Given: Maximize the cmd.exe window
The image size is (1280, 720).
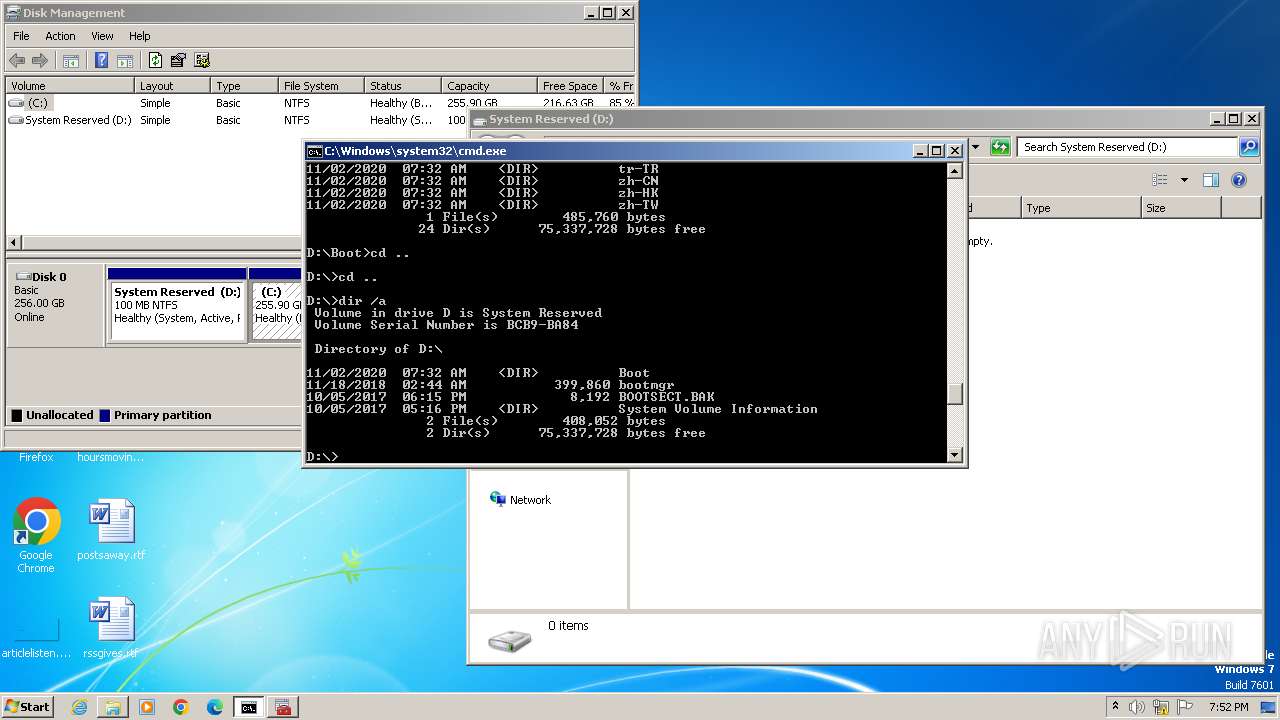Looking at the screenshot, I should [x=937, y=150].
